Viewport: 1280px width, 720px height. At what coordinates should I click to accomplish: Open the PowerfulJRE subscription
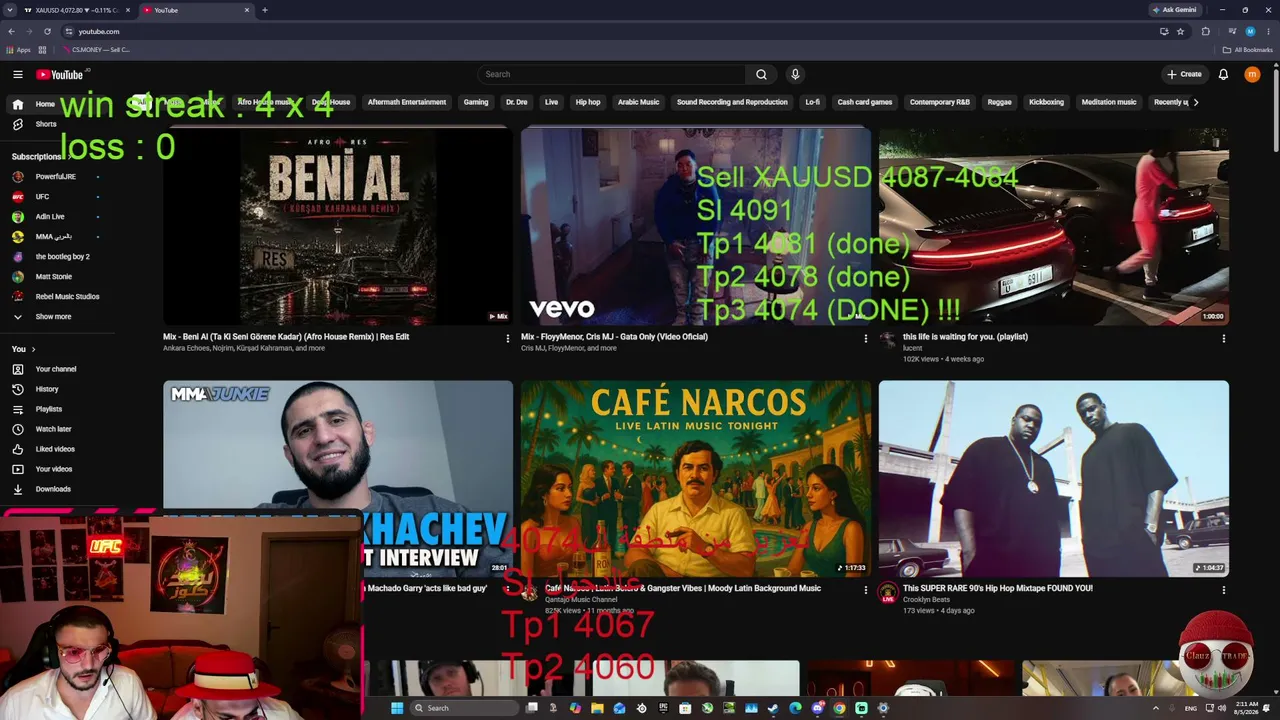[x=56, y=176]
